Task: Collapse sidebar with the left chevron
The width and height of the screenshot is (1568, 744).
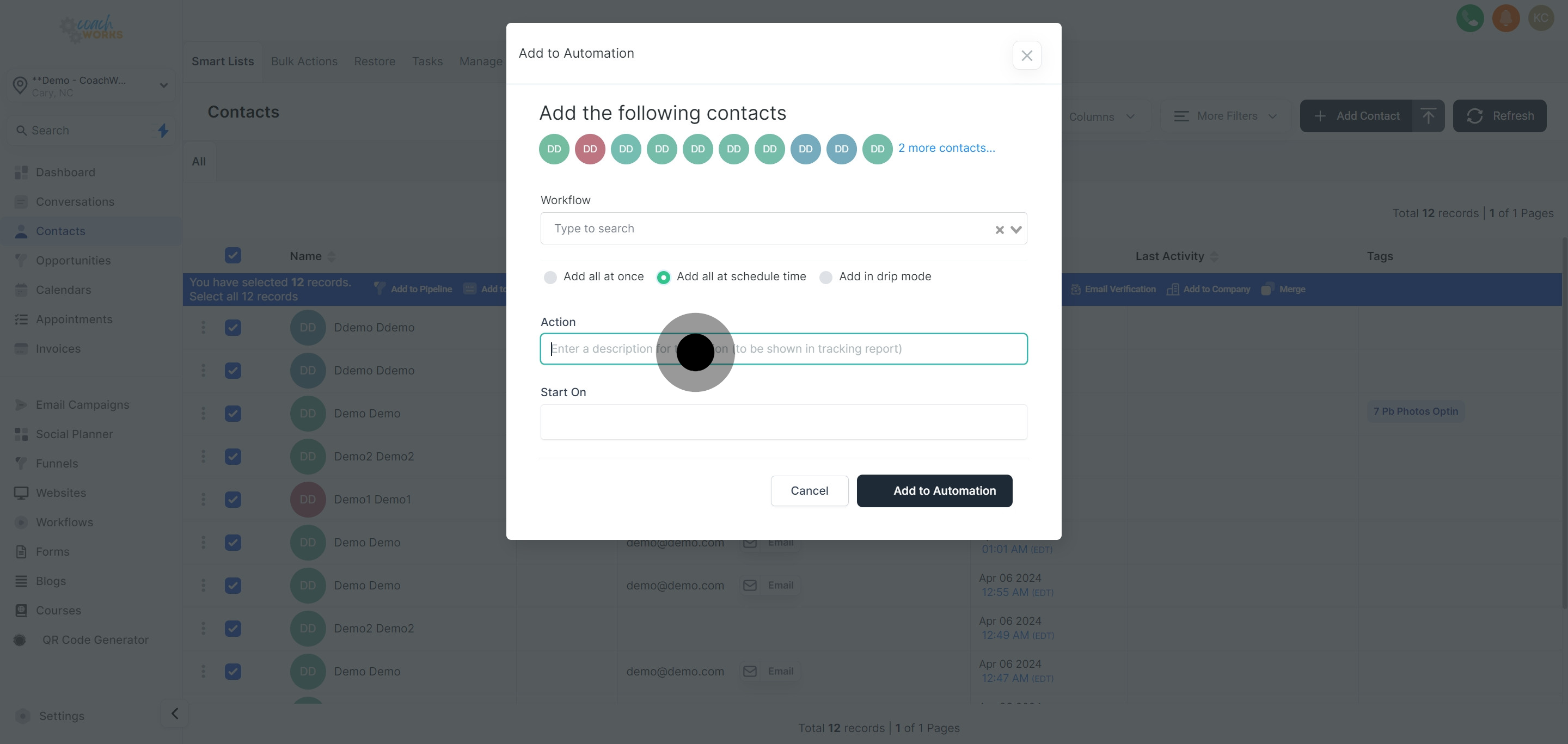Action: (175, 714)
